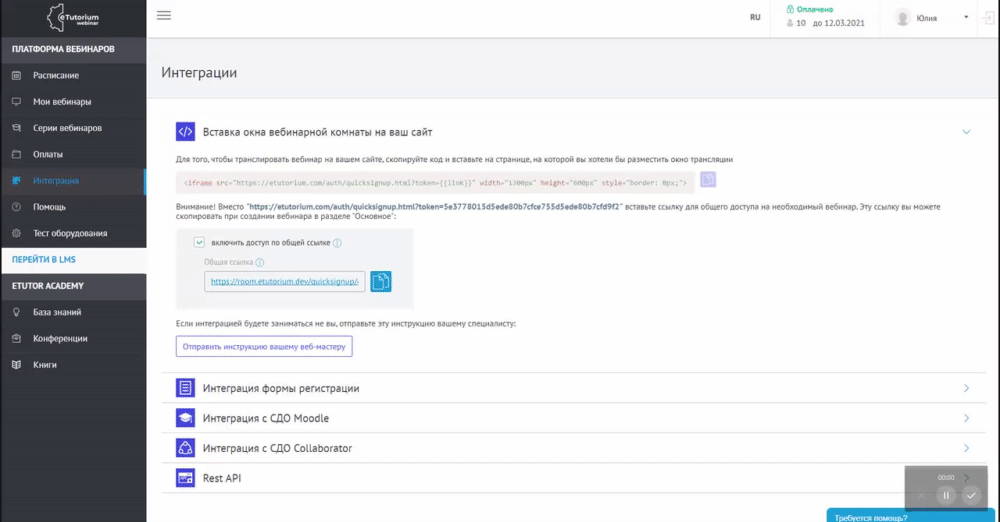The image size is (1000, 522).
Task: Copy the iframe embed code icon
Action: pos(708,180)
